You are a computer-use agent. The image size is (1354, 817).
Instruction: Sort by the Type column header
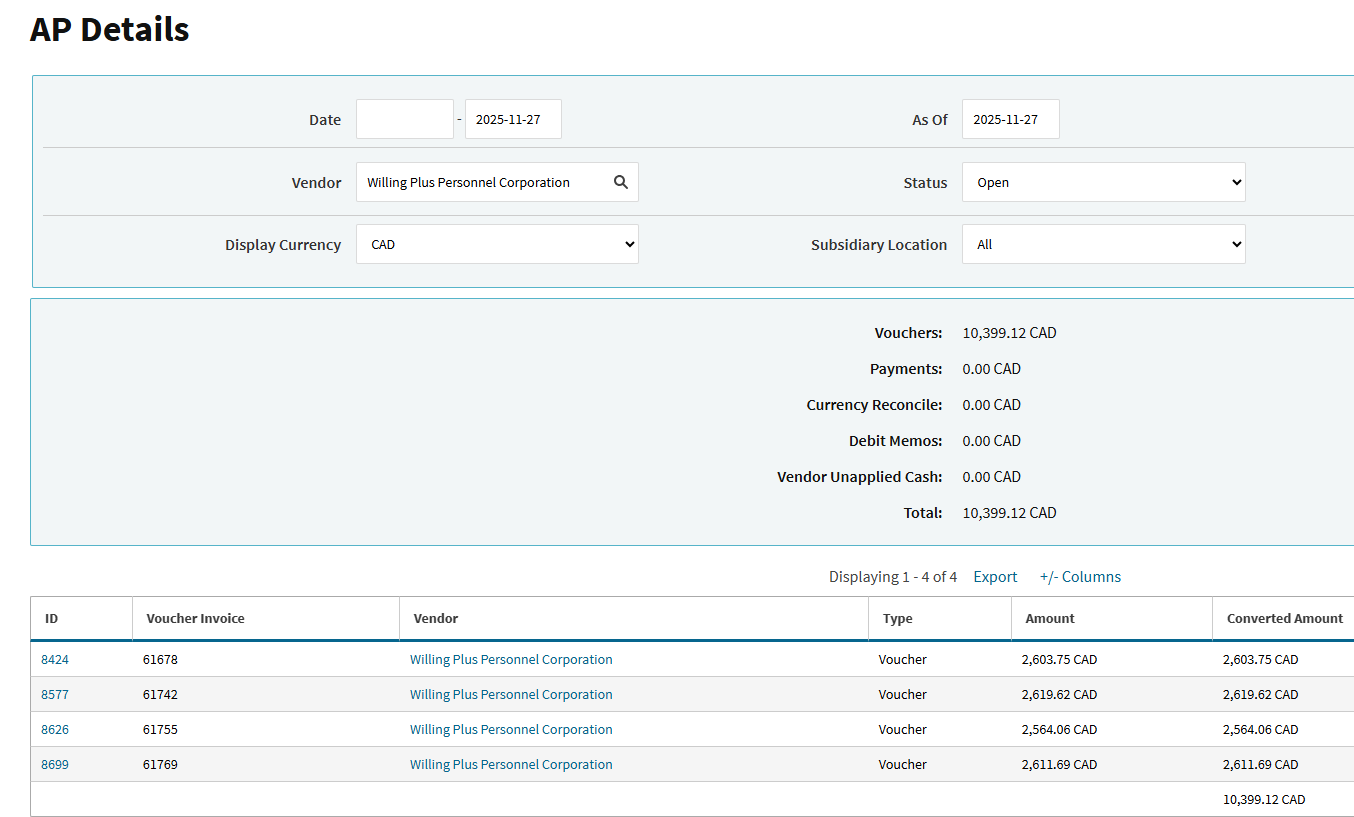click(x=898, y=619)
